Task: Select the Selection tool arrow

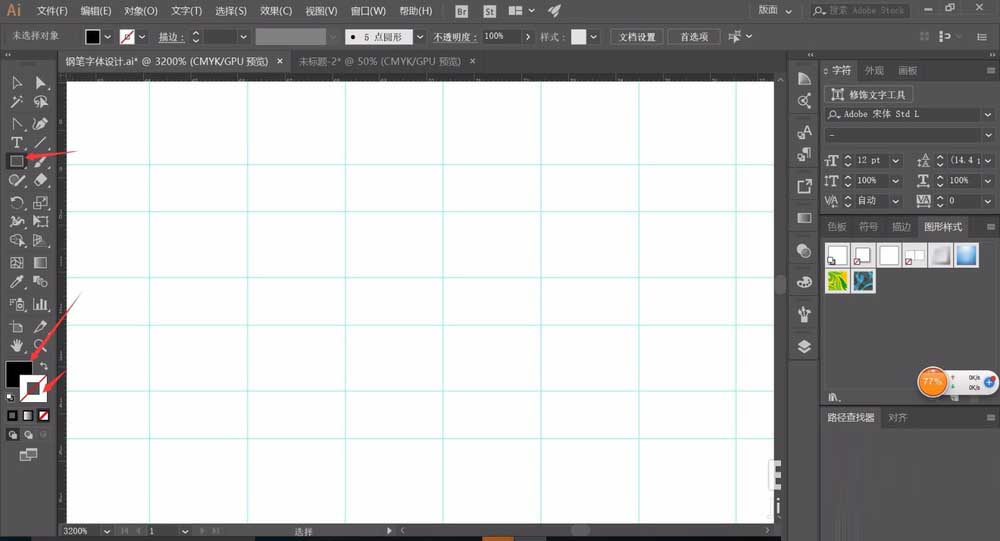Action: pyautogui.click(x=17, y=83)
